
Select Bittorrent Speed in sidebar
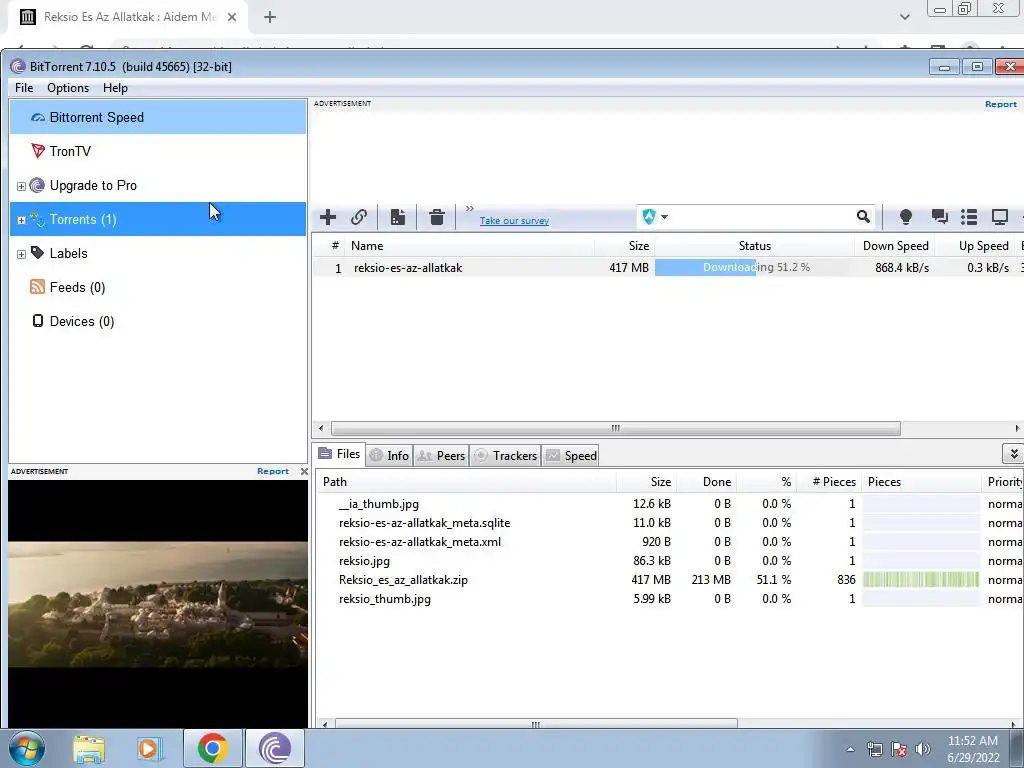coord(157,118)
